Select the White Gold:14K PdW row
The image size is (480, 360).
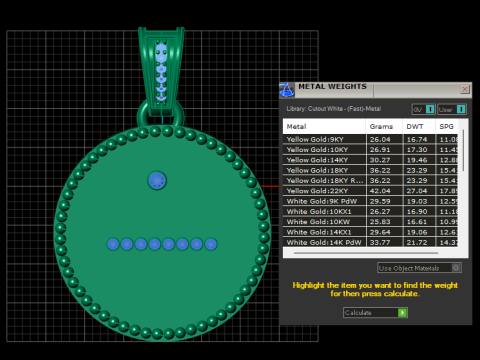click(370, 242)
